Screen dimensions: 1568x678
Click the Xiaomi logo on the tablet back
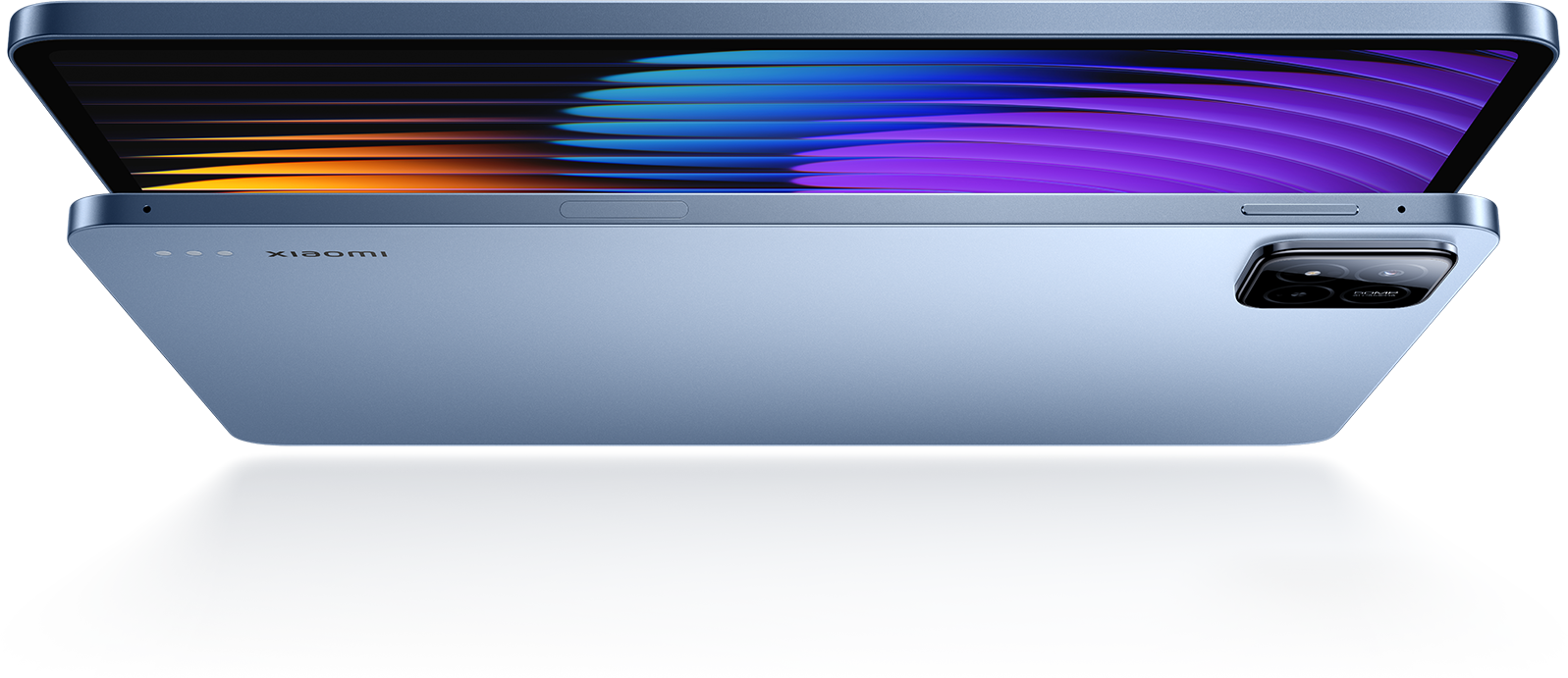(327, 255)
